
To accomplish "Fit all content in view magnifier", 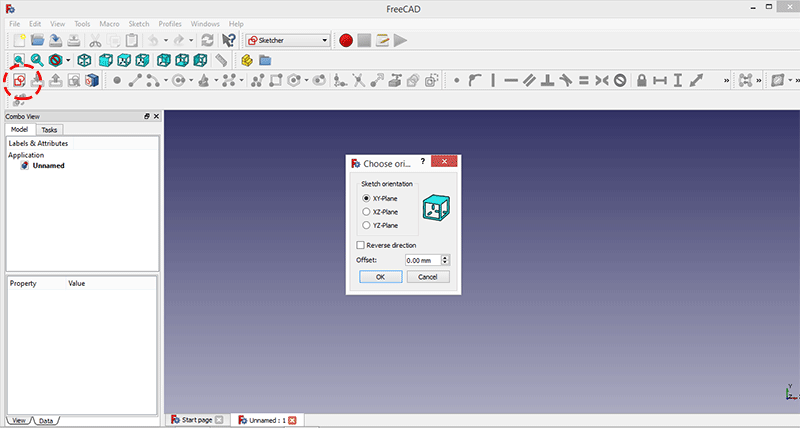I will pyautogui.click(x=19, y=60).
